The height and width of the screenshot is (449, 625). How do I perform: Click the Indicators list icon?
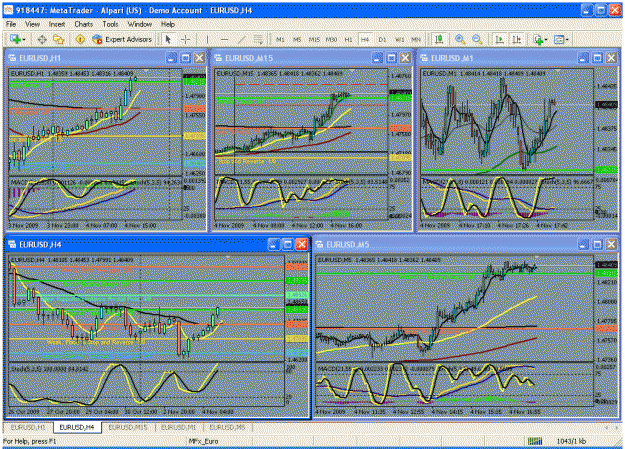click(538, 39)
